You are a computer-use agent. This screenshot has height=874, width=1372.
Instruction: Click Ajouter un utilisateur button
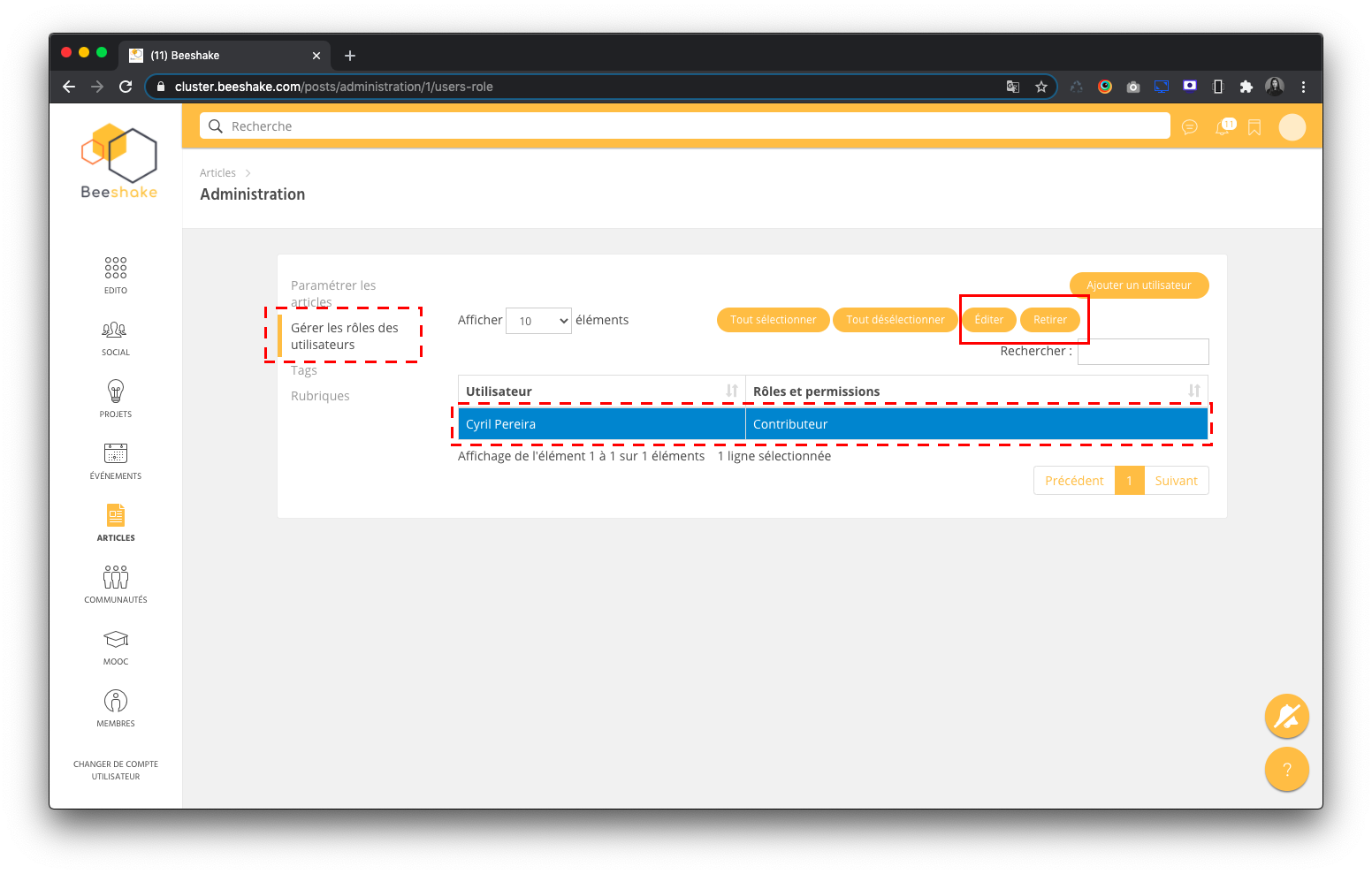click(1139, 285)
